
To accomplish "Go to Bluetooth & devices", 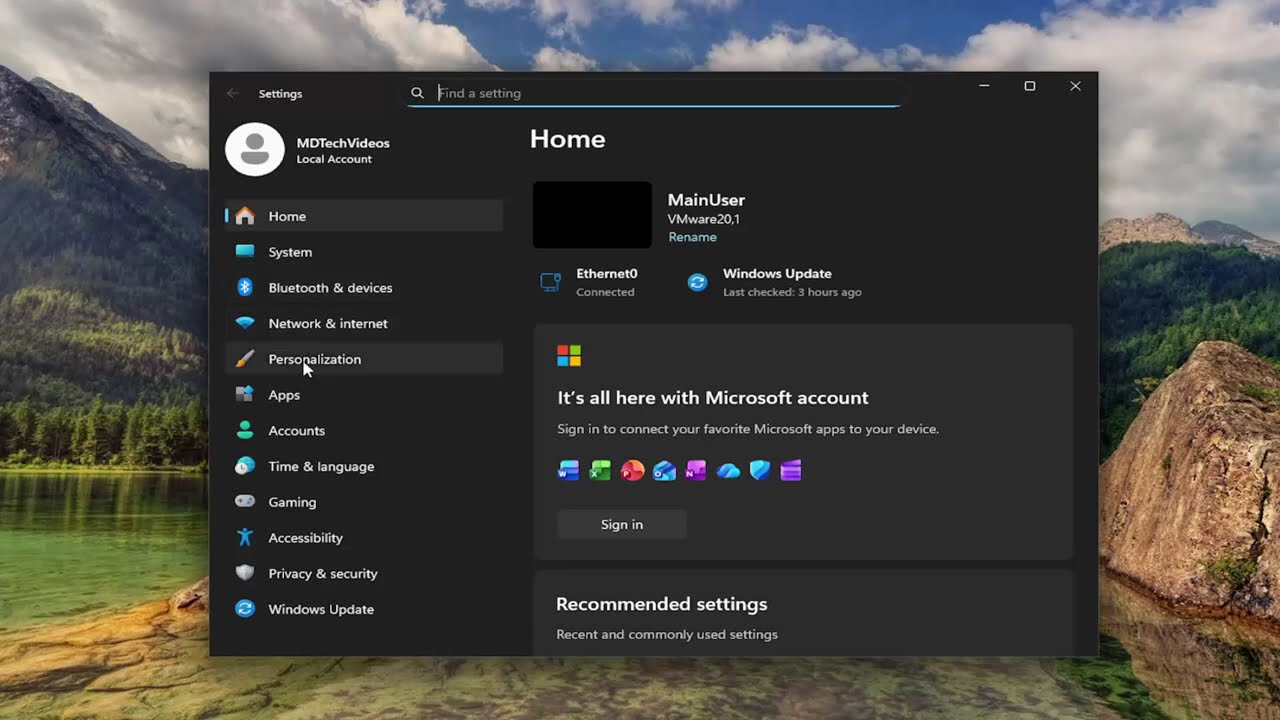I will coord(364,288).
